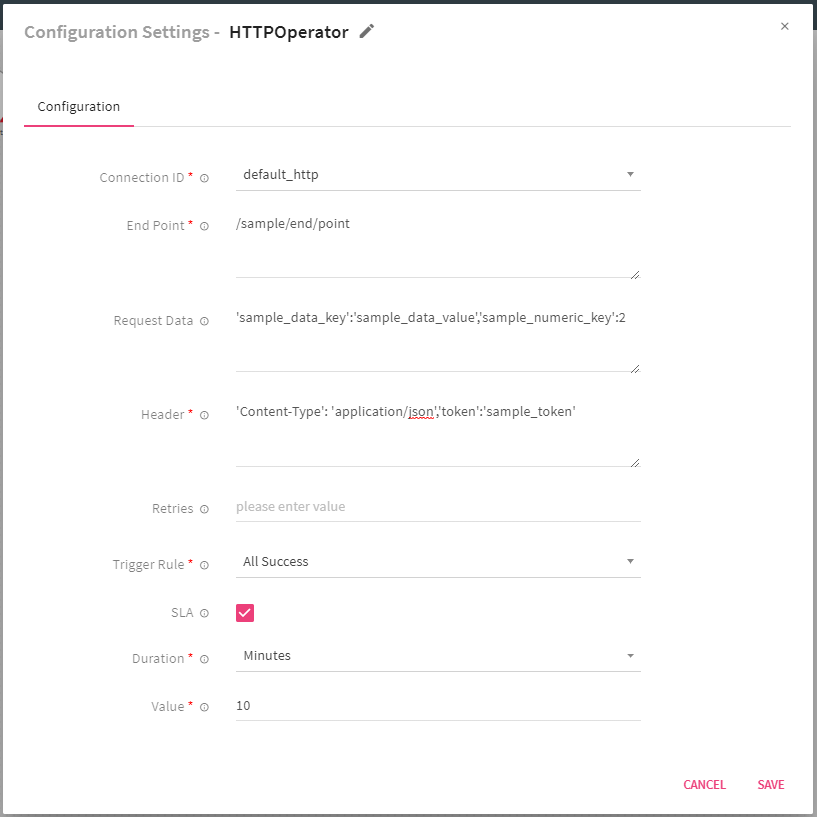The image size is (817, 817).
Task: Close the Configuration Settings dialog
Action: pyautogui.click(x=785, y=26)
